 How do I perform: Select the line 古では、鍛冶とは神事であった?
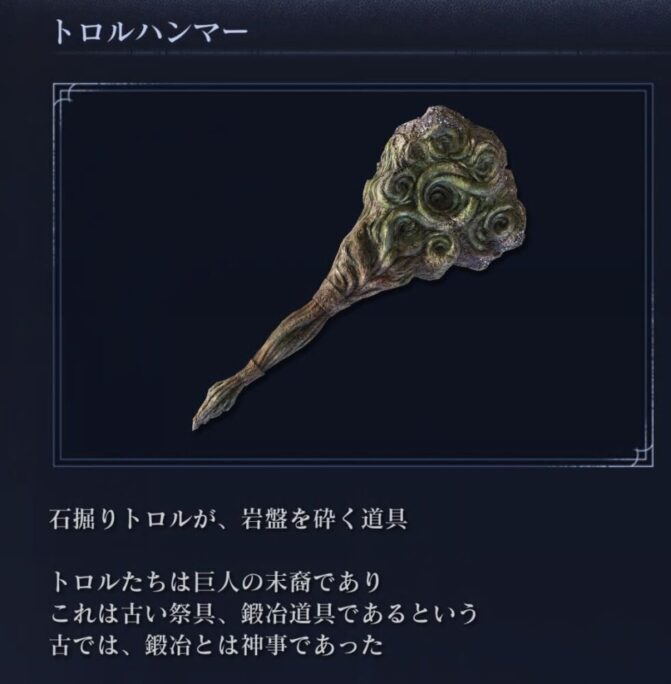(x=216, y=646)
